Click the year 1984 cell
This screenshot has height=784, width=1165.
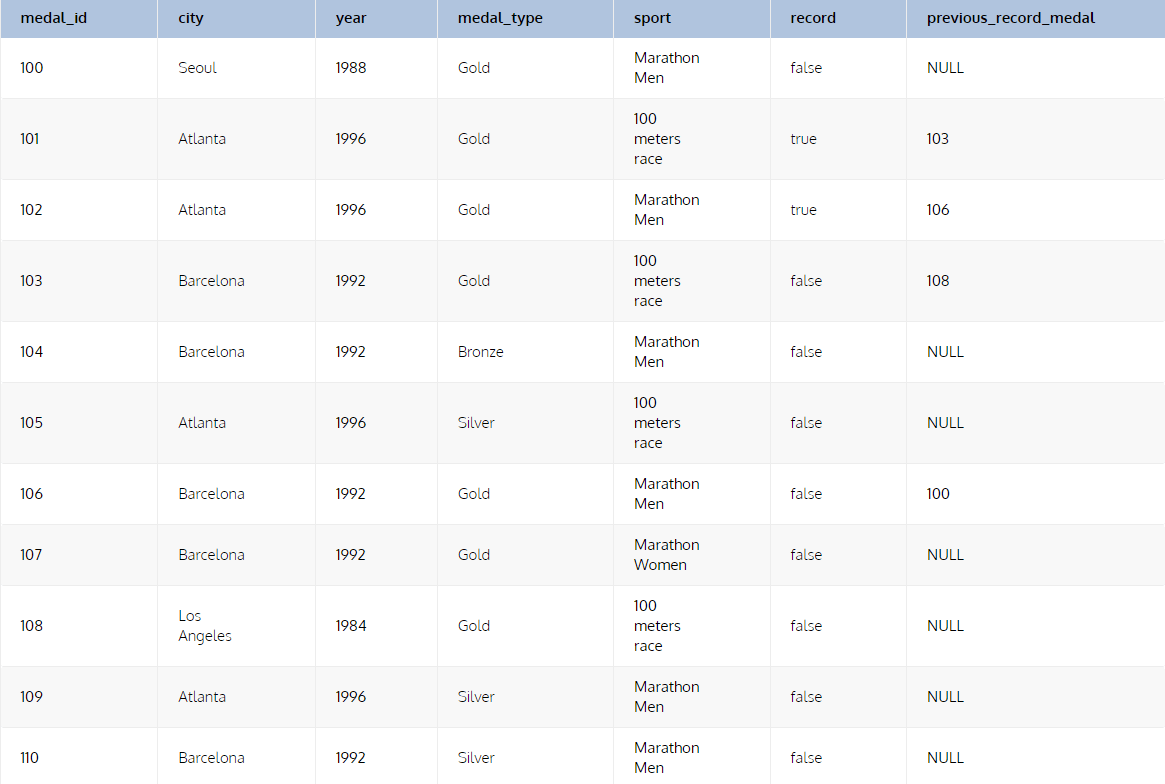[x=351, y=626]
